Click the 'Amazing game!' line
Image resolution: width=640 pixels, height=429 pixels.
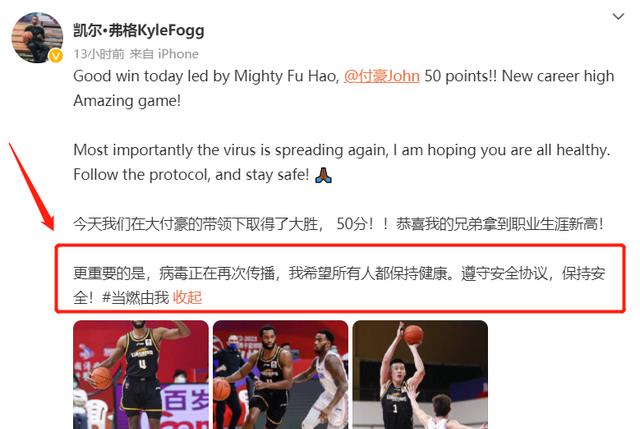127,101
